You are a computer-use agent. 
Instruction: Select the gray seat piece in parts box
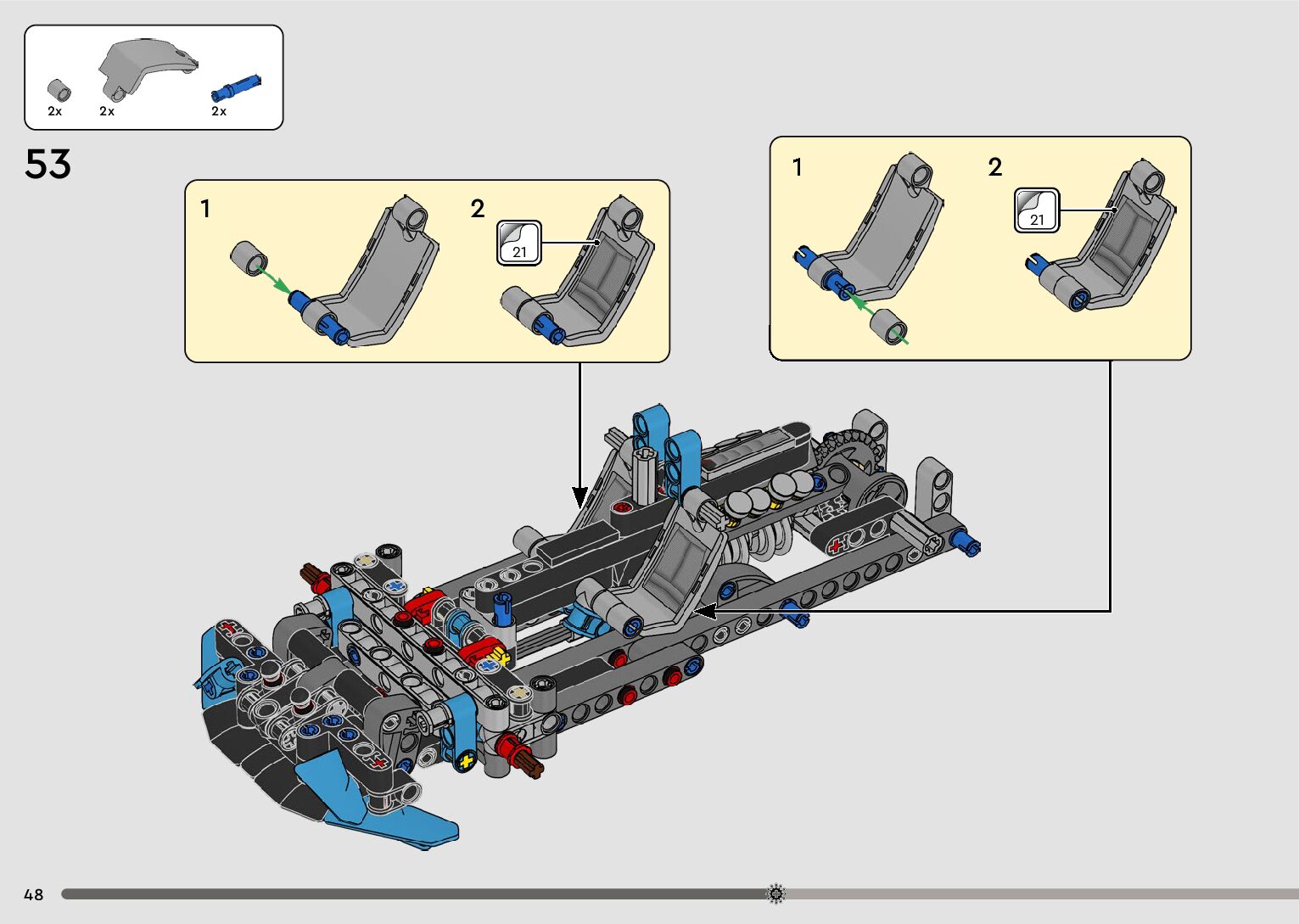(x=145, y=66)
